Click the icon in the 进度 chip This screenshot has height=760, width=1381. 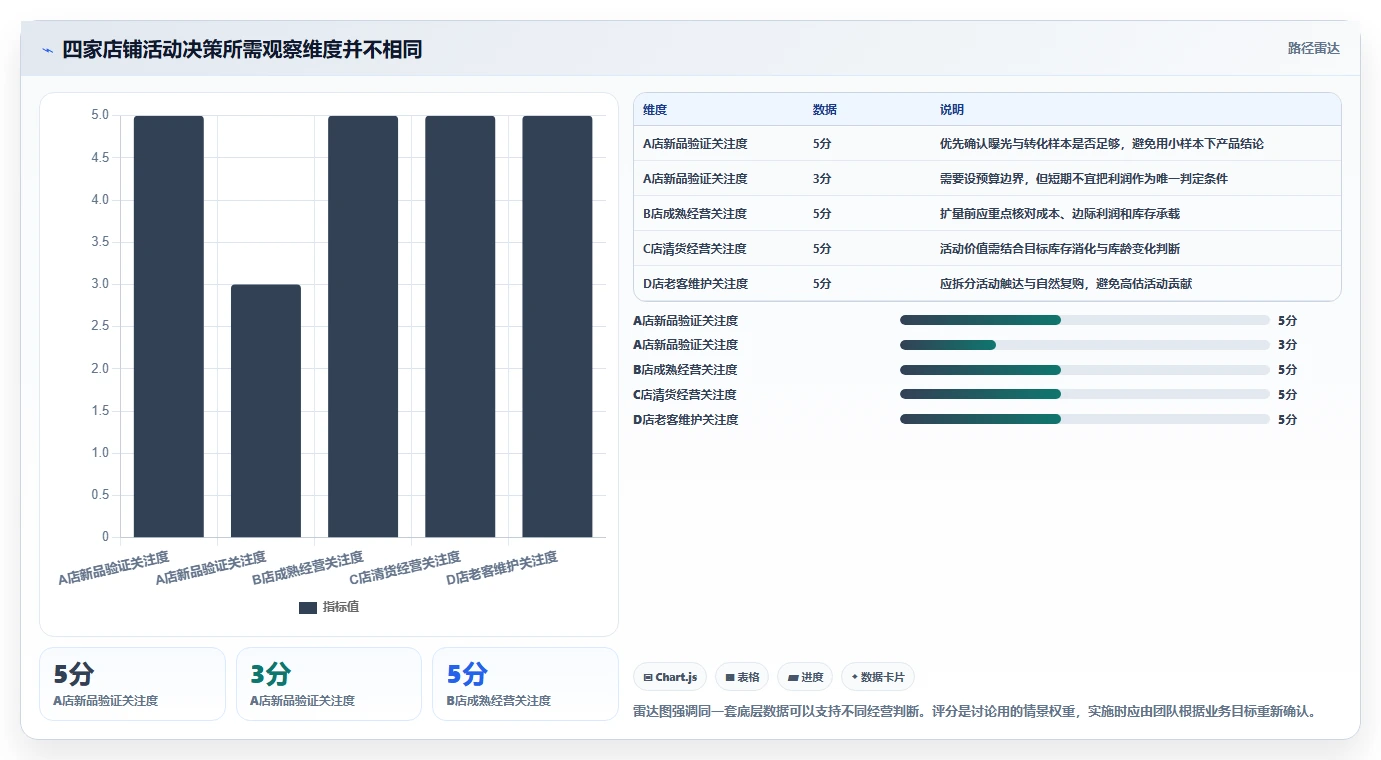pyautogui.click(x=793, y=677)
